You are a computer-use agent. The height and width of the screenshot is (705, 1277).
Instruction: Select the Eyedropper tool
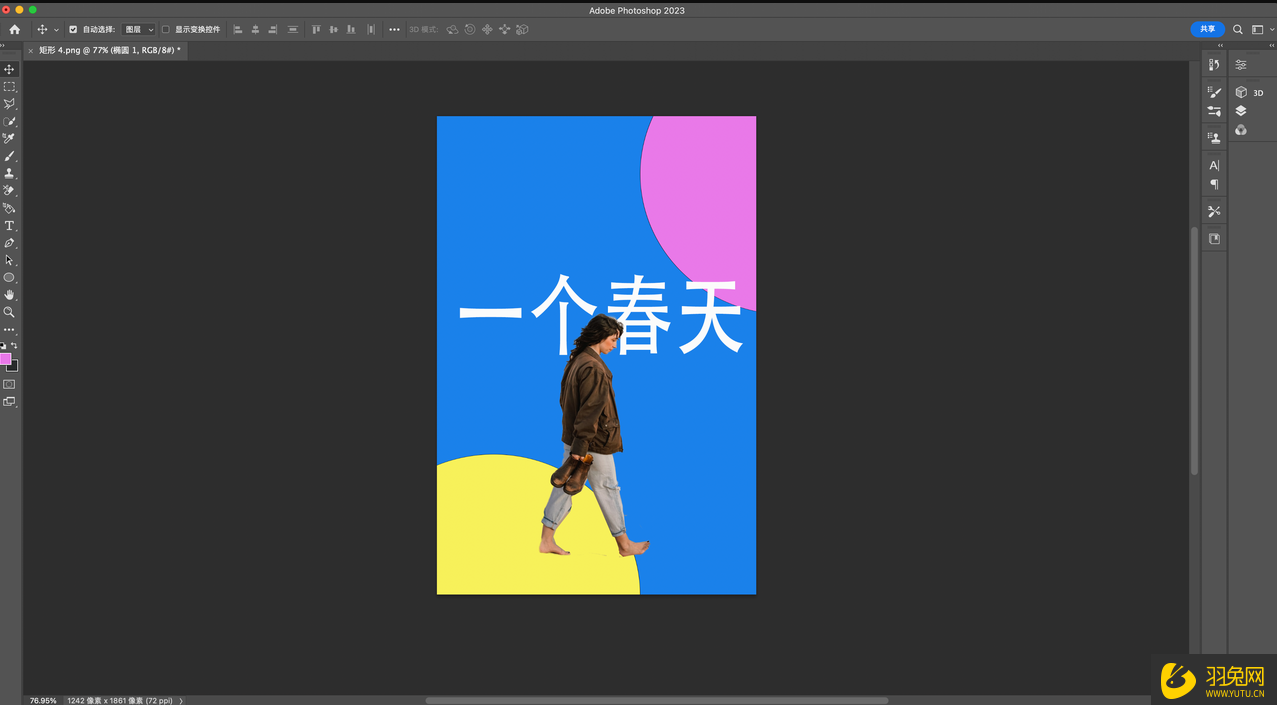pyautogui.click(x=9, y=139)
